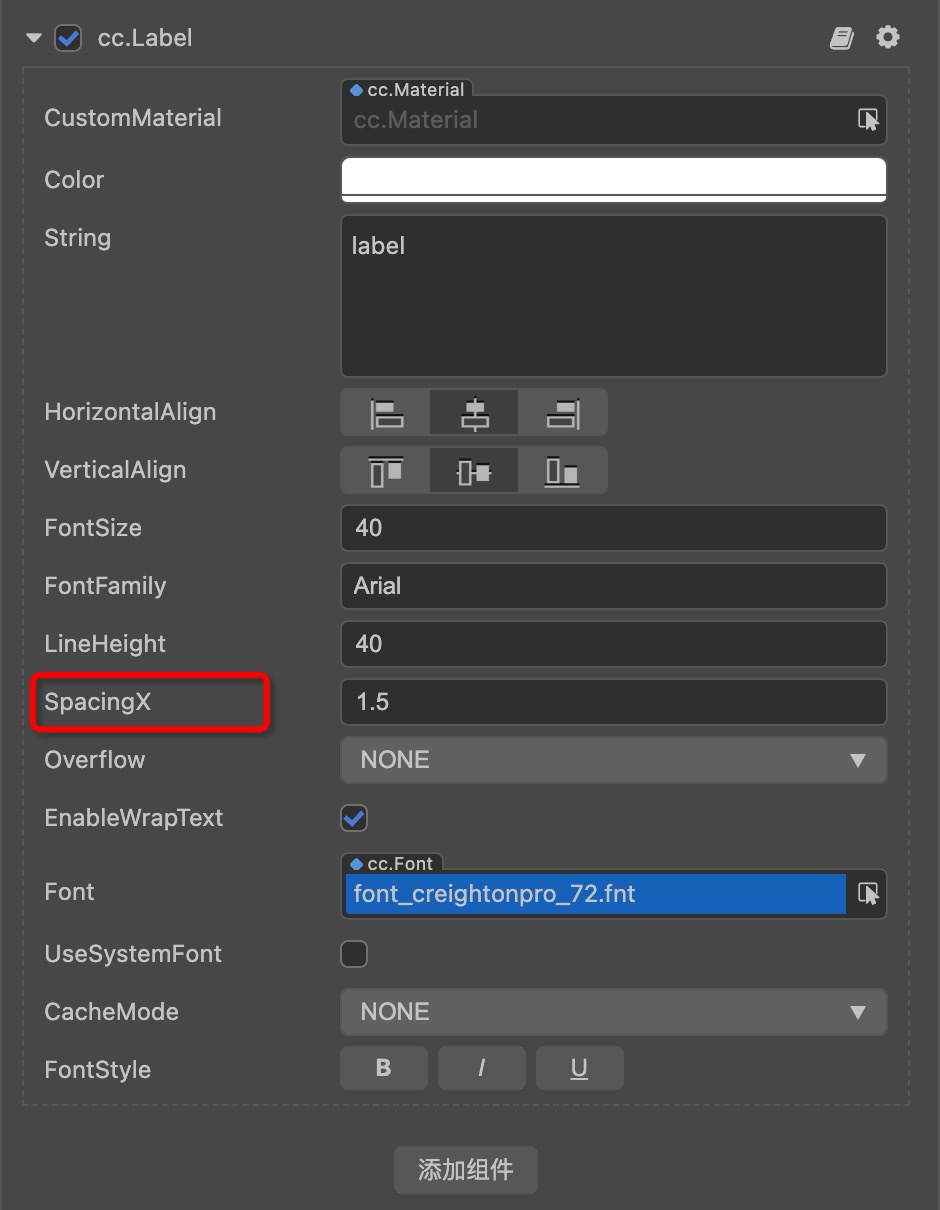Screen dimensions: 940x1210
Task: Click the Font asset picker icon
Action: click(868, 894)
